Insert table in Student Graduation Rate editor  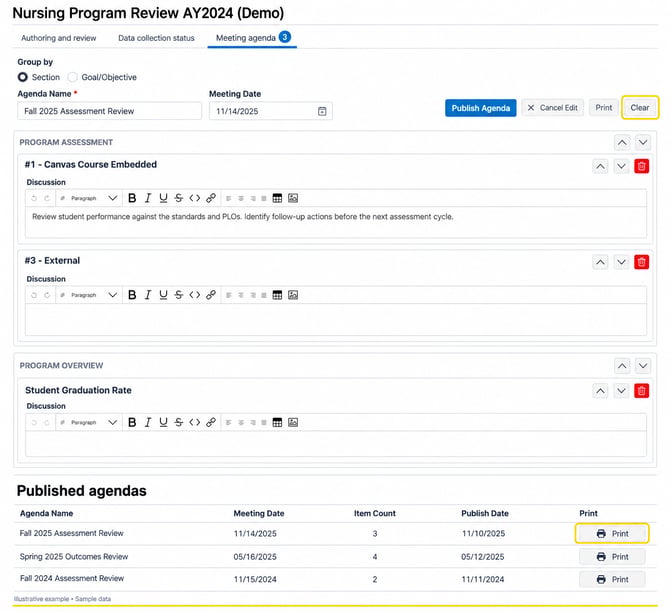(x=277, y=422)
